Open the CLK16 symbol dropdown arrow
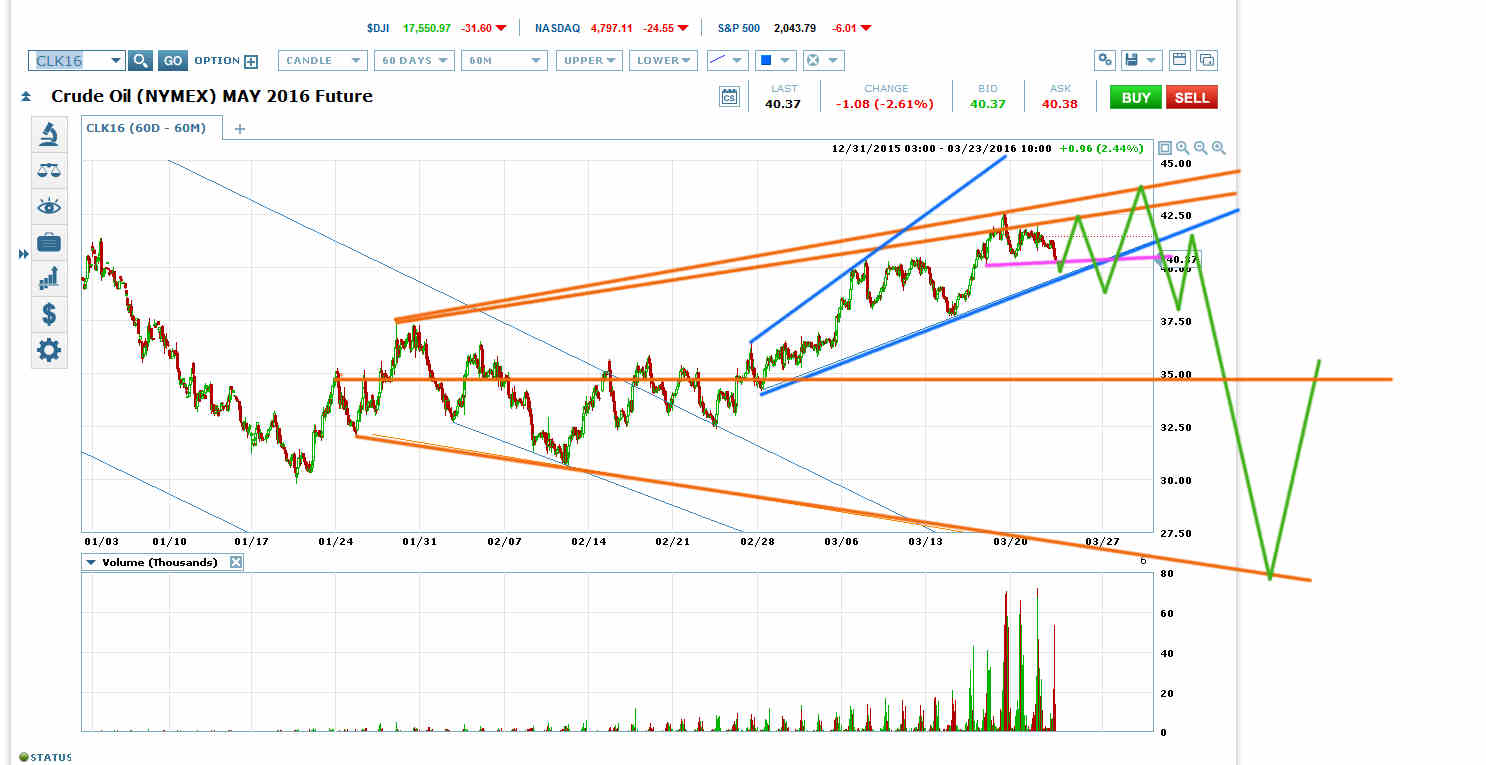The image size is (1486, 765). pos(117,61)
